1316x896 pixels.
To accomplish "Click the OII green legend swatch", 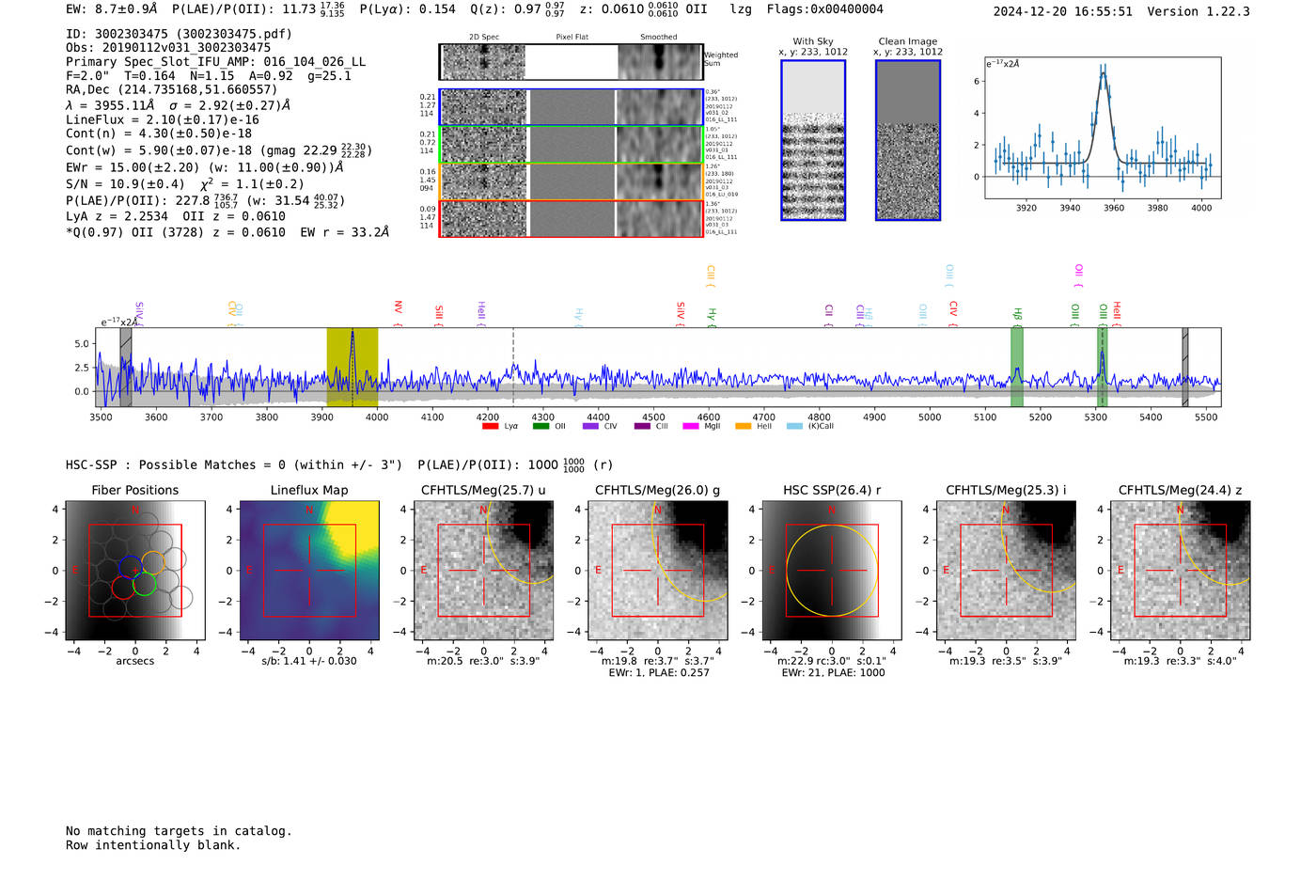I will point(540,426).
